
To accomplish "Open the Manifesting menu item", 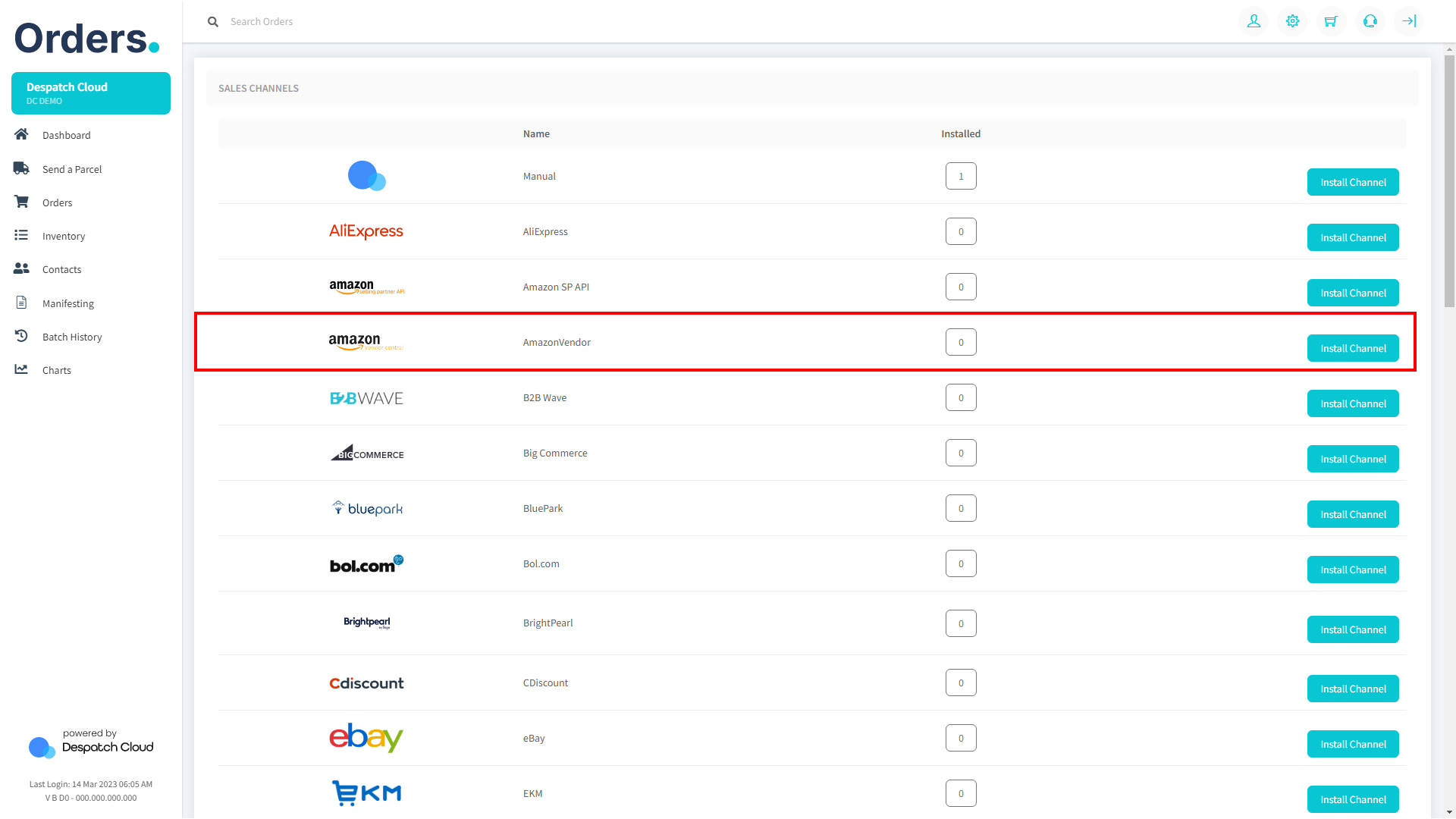I will coord(68,303).
